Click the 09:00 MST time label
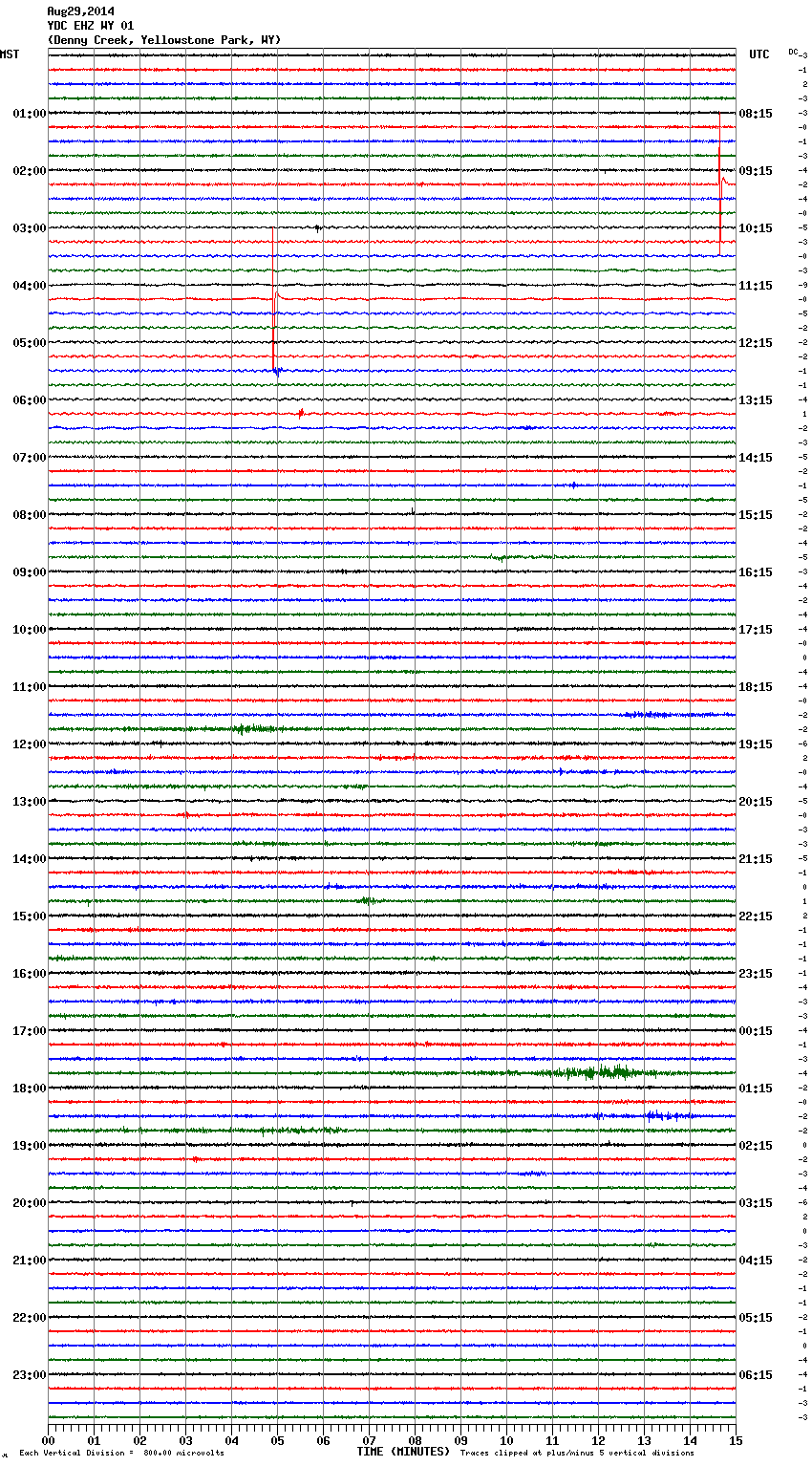The image size is (812, 1466). [x=29, y=572]
